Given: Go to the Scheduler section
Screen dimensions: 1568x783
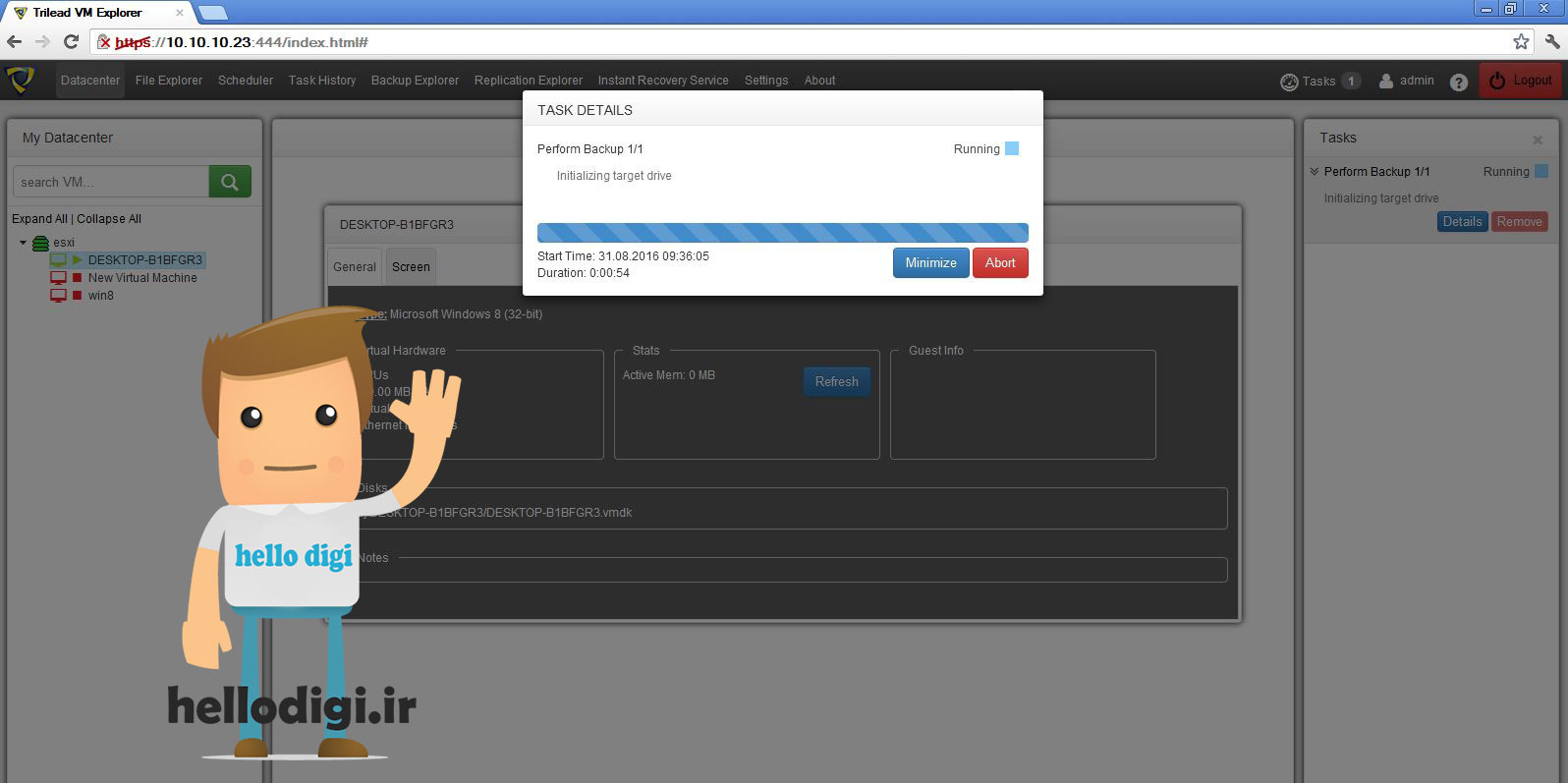Looking at the screenshot, I should pyautogui.click(x=246, y=81).
